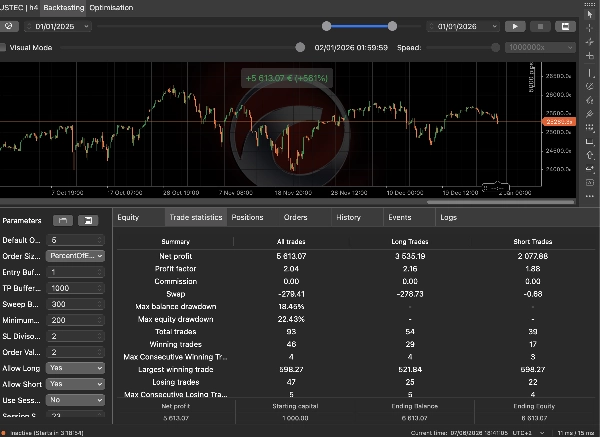The height and width of the screenshot is (437, 600).
Task: Open the History tab
Action: (348, 217)
